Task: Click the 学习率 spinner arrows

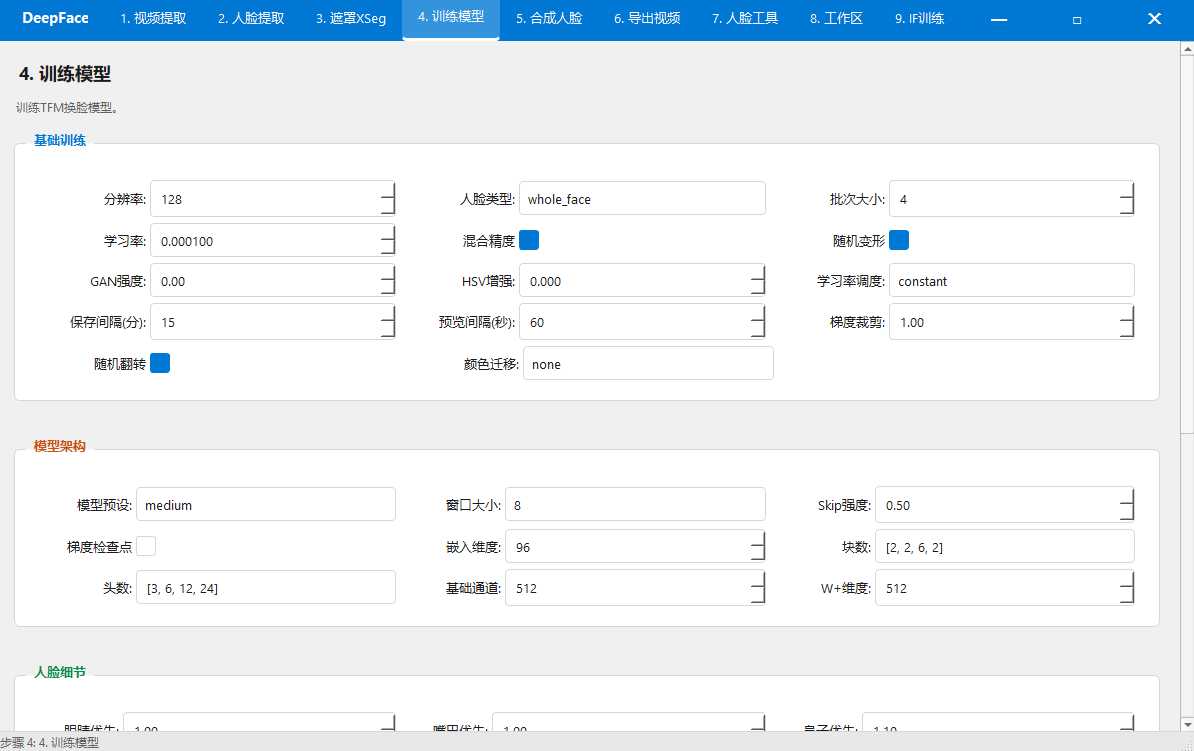Action: click(388, 241)
